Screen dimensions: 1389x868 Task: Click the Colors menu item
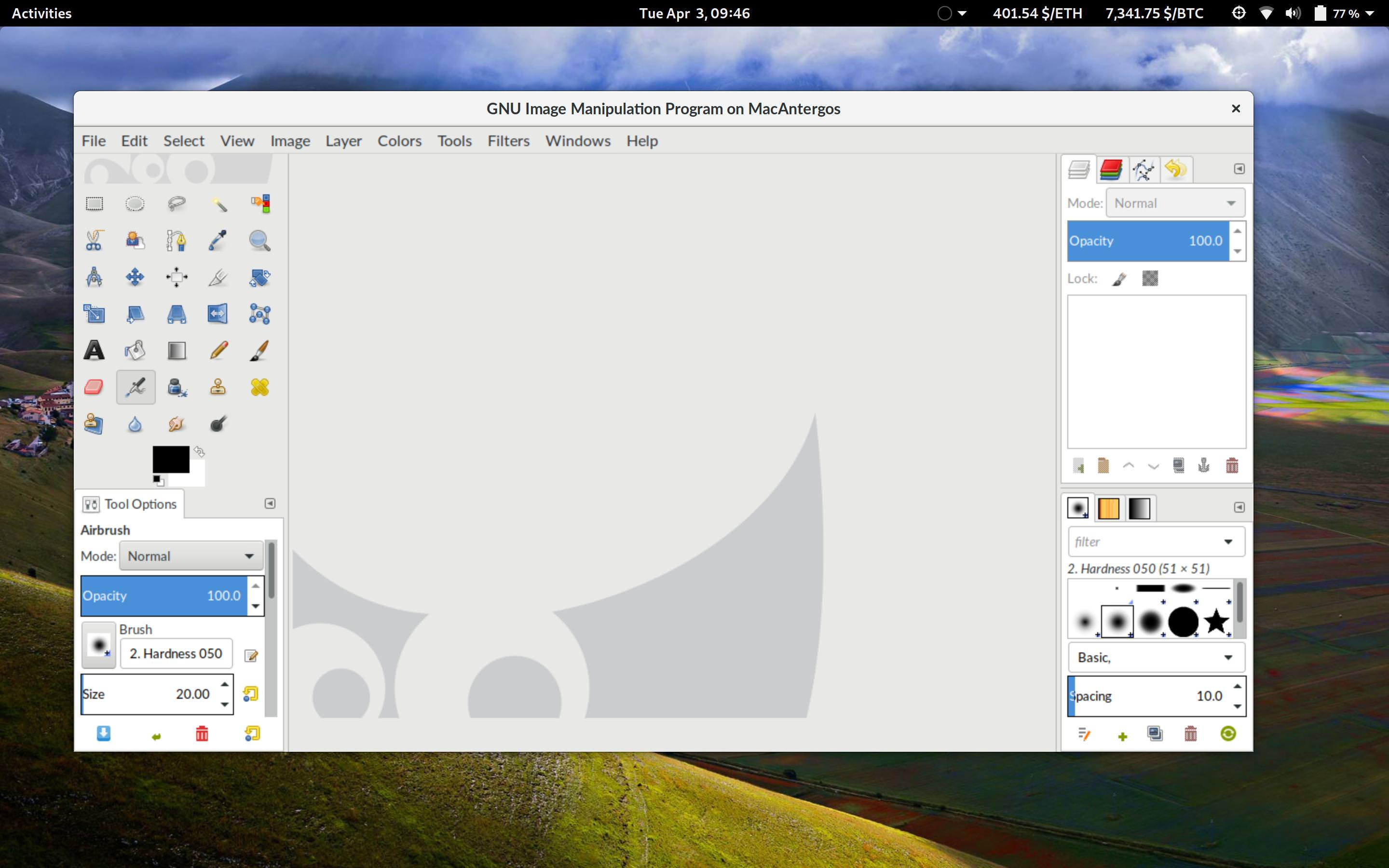click(399, 140)
